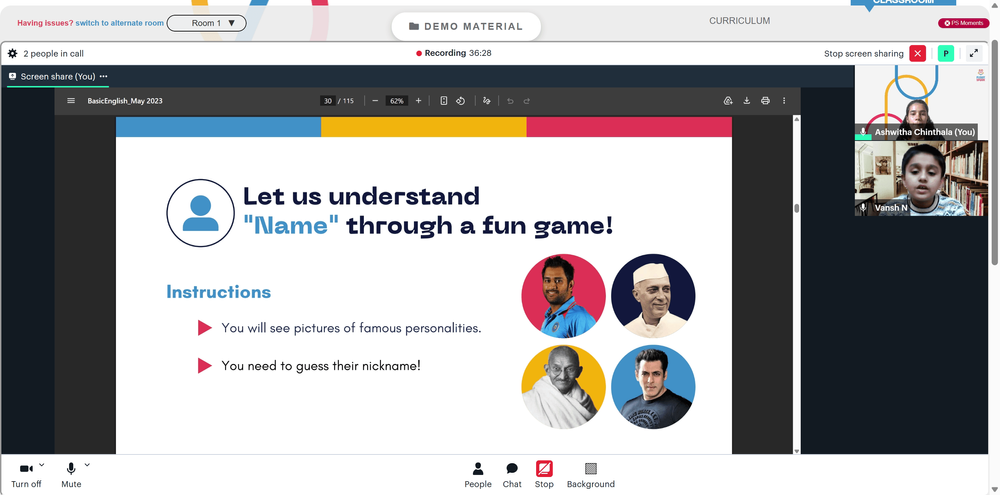Expand camera options chevron
The width and height of the screenshot is (1000, 495).
pos(42,464)
